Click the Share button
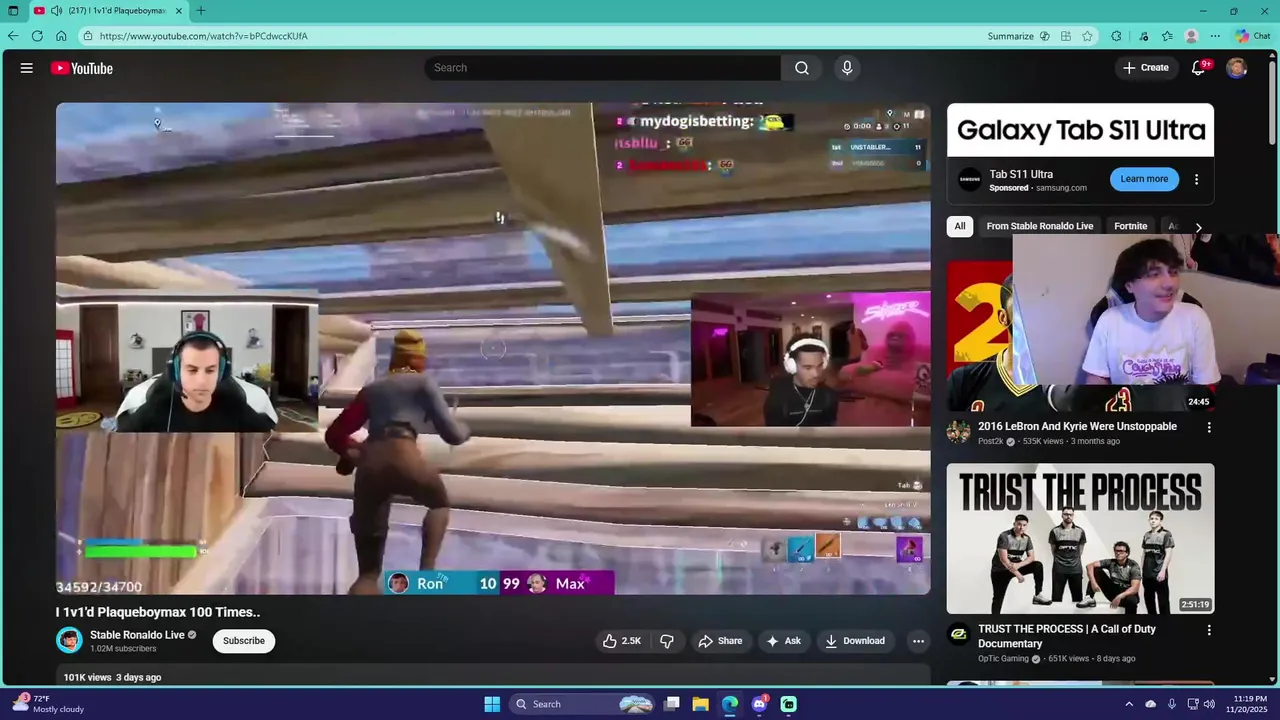Viewport: 1280px width, 720px height. pyautogui.click(x=721, y=641)
